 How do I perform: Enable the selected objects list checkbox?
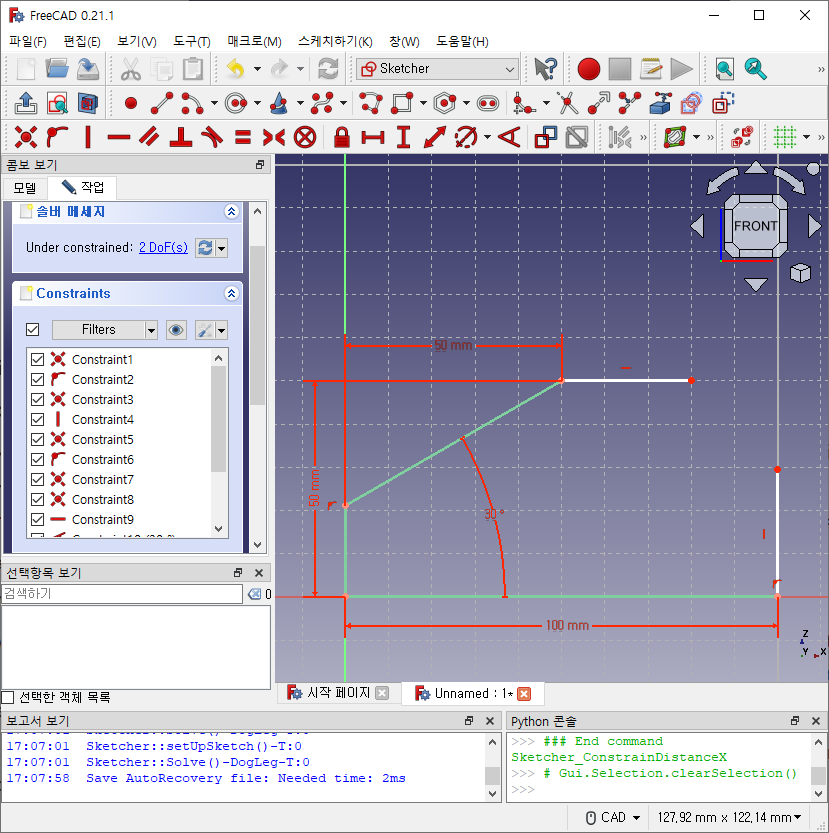coord(8,697)
